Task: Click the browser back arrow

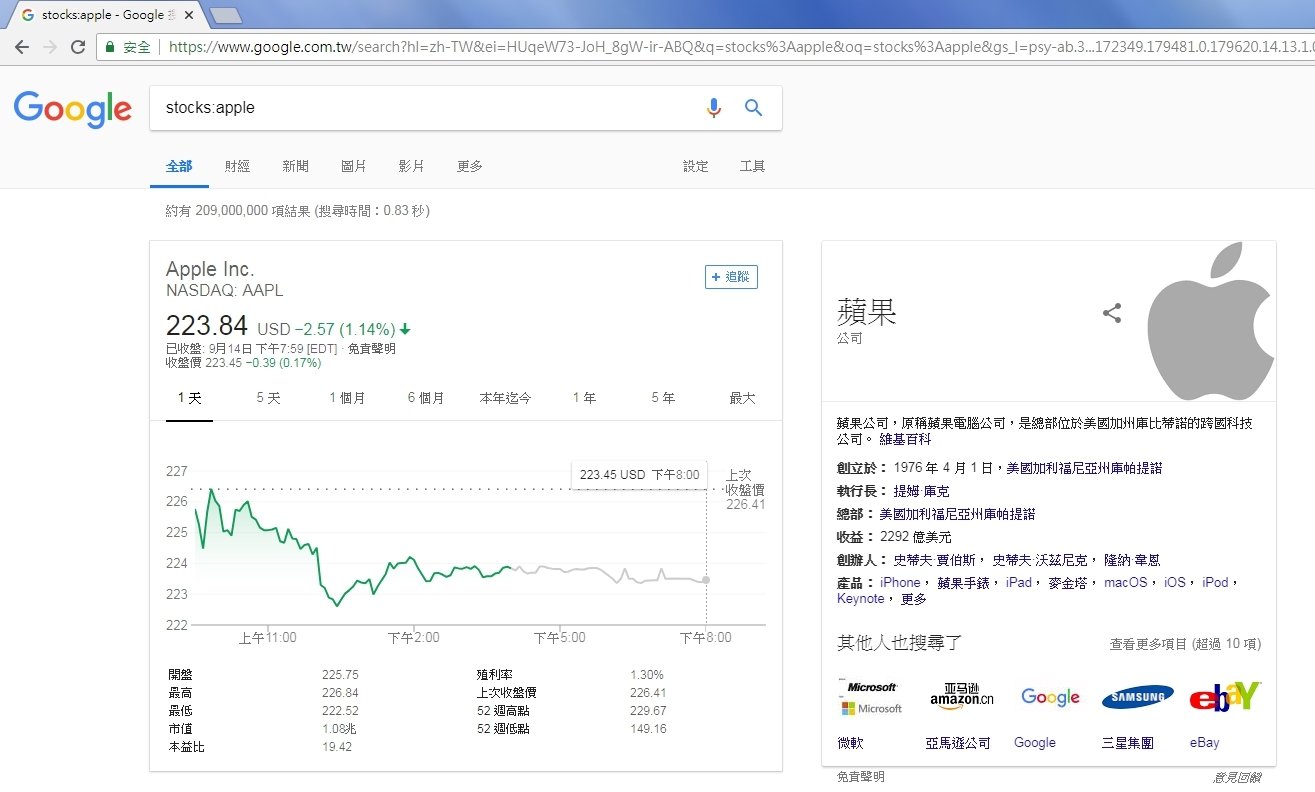Action: tap(22, 47)
